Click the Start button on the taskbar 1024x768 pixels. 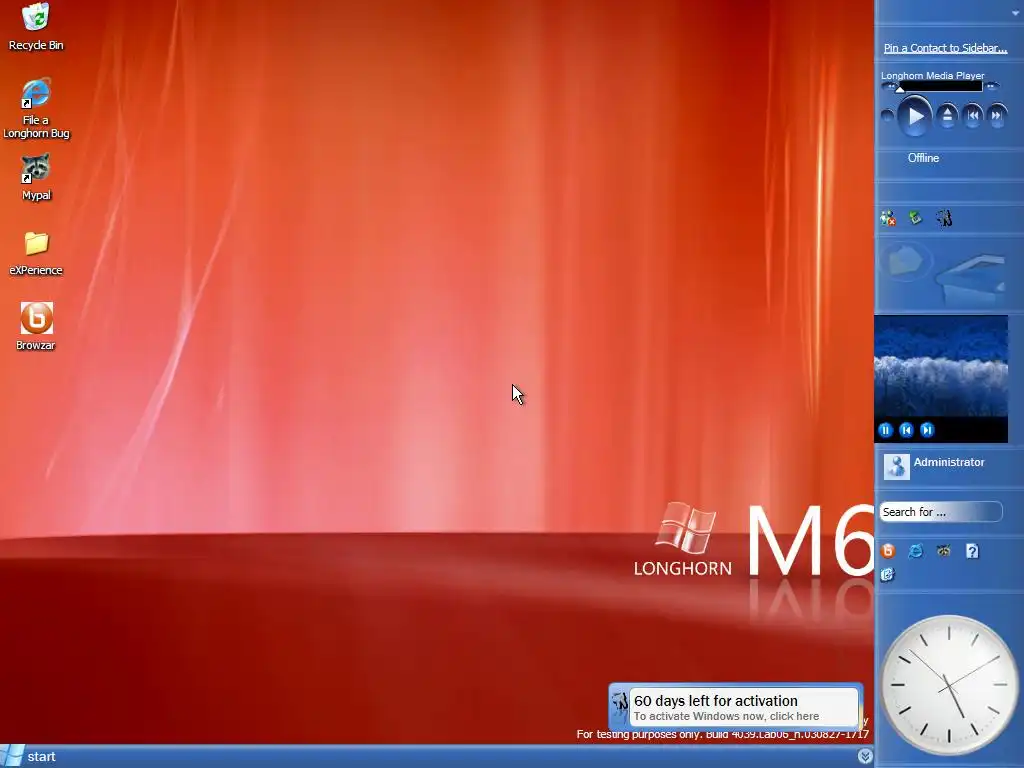tap(30, 756)
